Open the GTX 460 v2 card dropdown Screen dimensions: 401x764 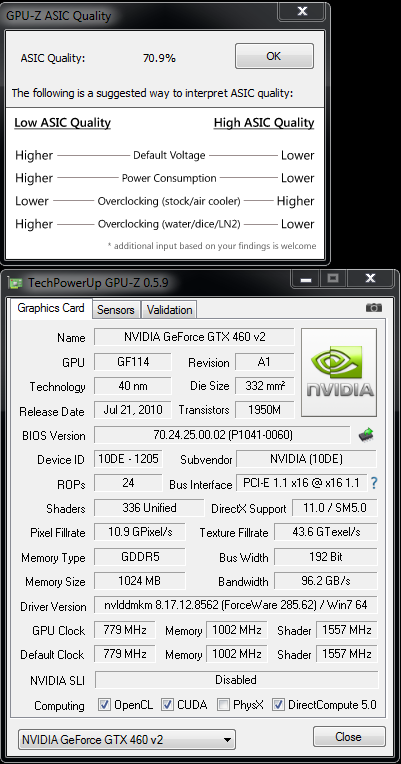127,740
